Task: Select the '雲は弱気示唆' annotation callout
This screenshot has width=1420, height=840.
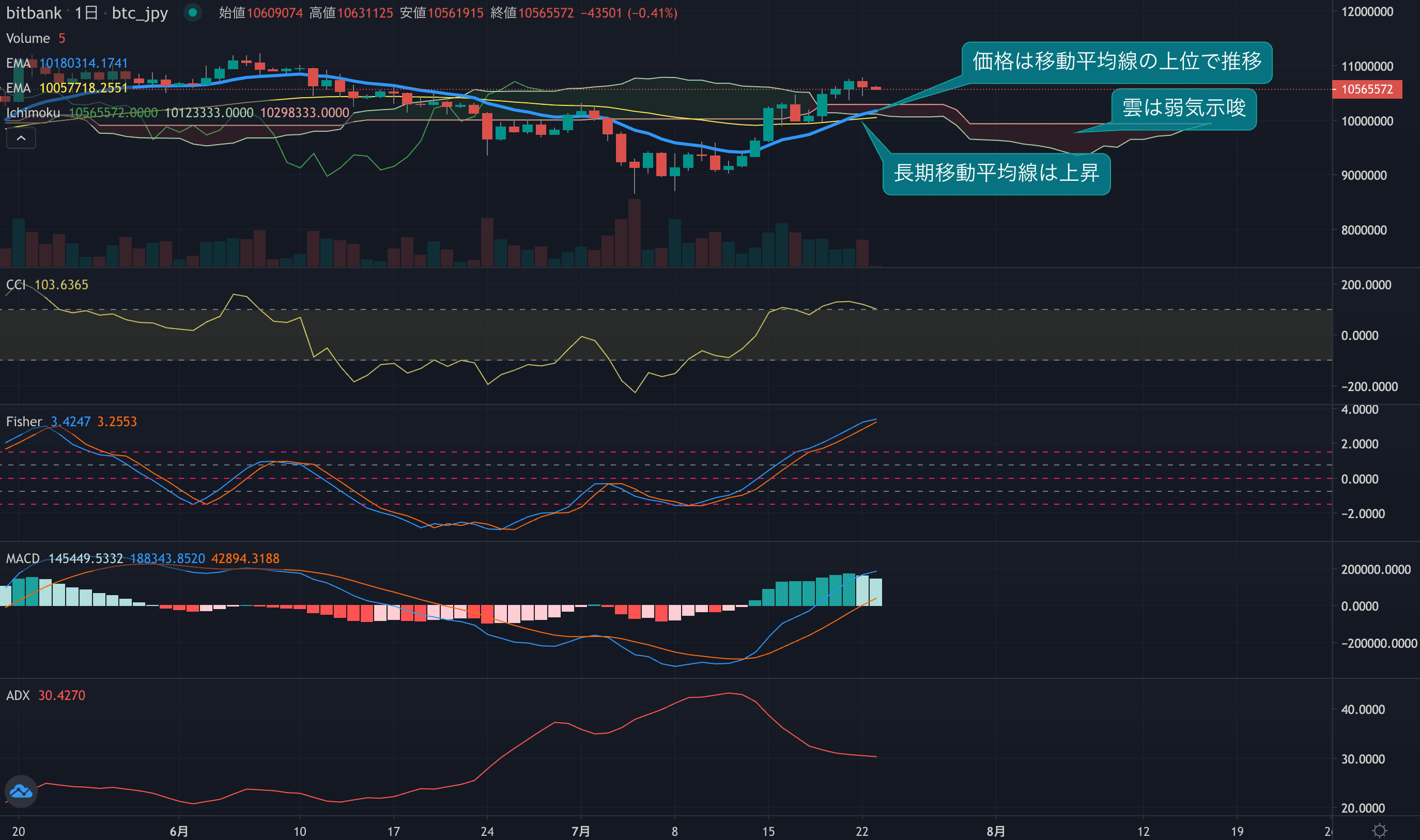Action: pyautogui.click(x=1183, y=108)
